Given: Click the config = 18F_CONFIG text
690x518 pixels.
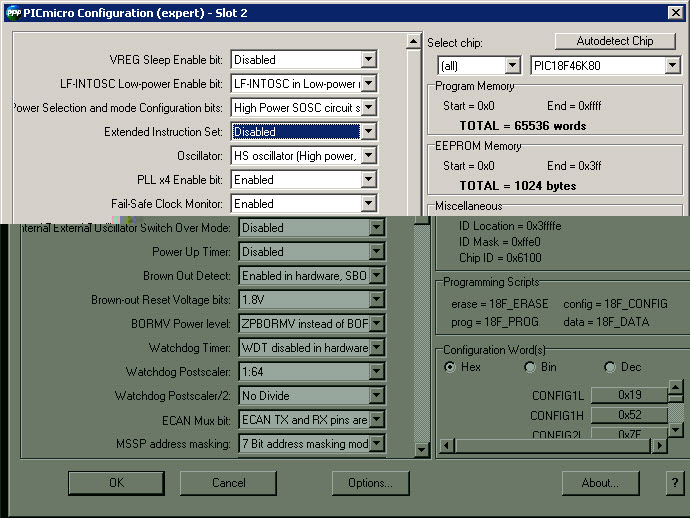Looking at the screenshot, I should click(615, 304).
